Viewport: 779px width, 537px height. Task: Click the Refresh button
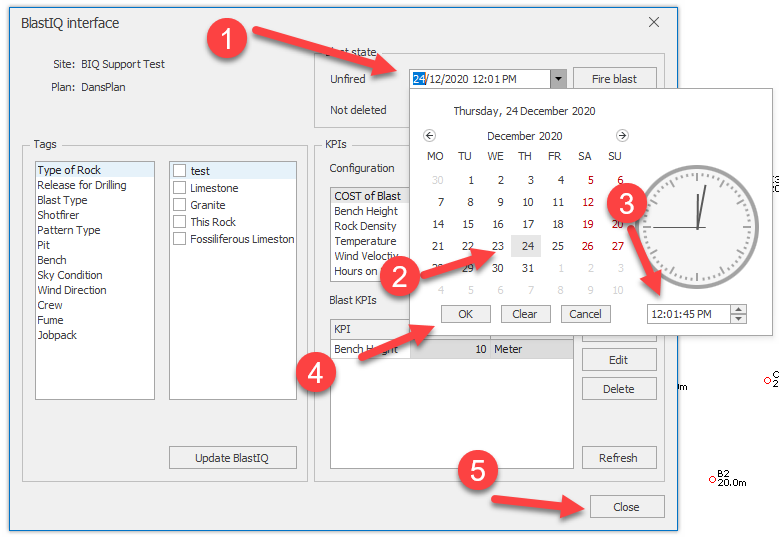(x=619, y=458)
